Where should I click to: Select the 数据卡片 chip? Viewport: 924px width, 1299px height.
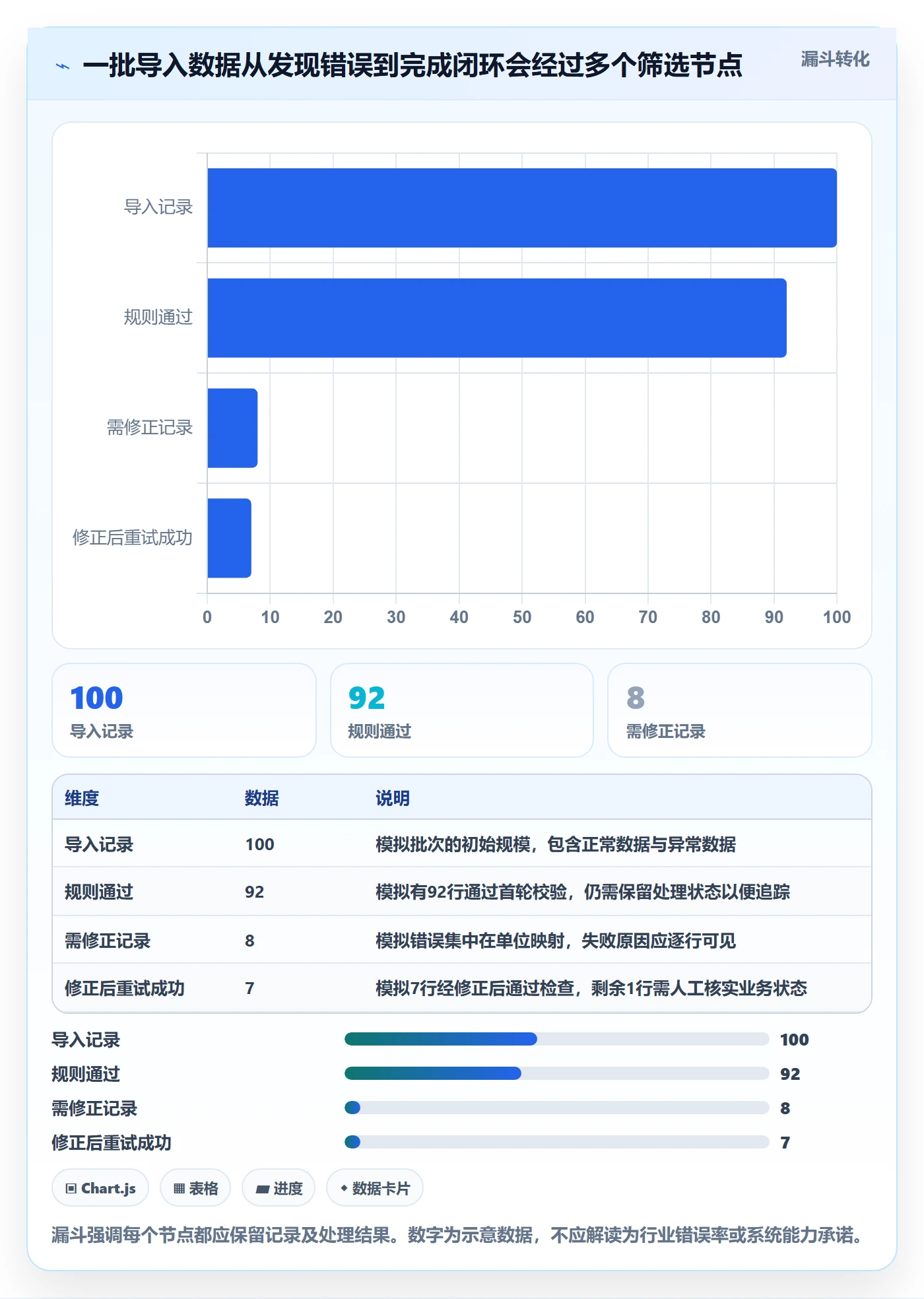click(375, 1188)
